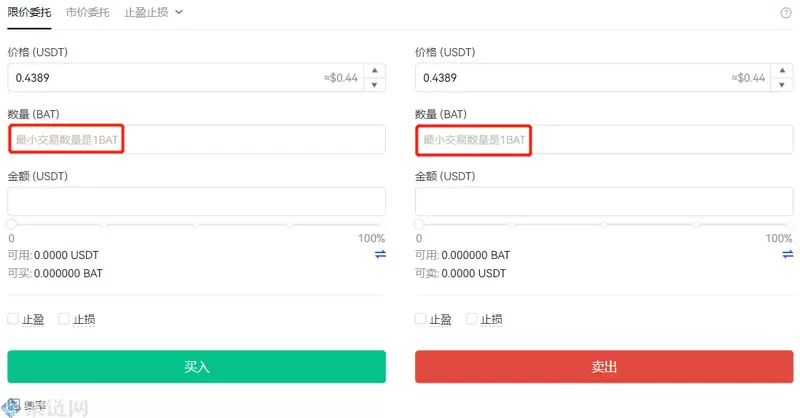Increase the buy price with the up arrow

(374, 70)
